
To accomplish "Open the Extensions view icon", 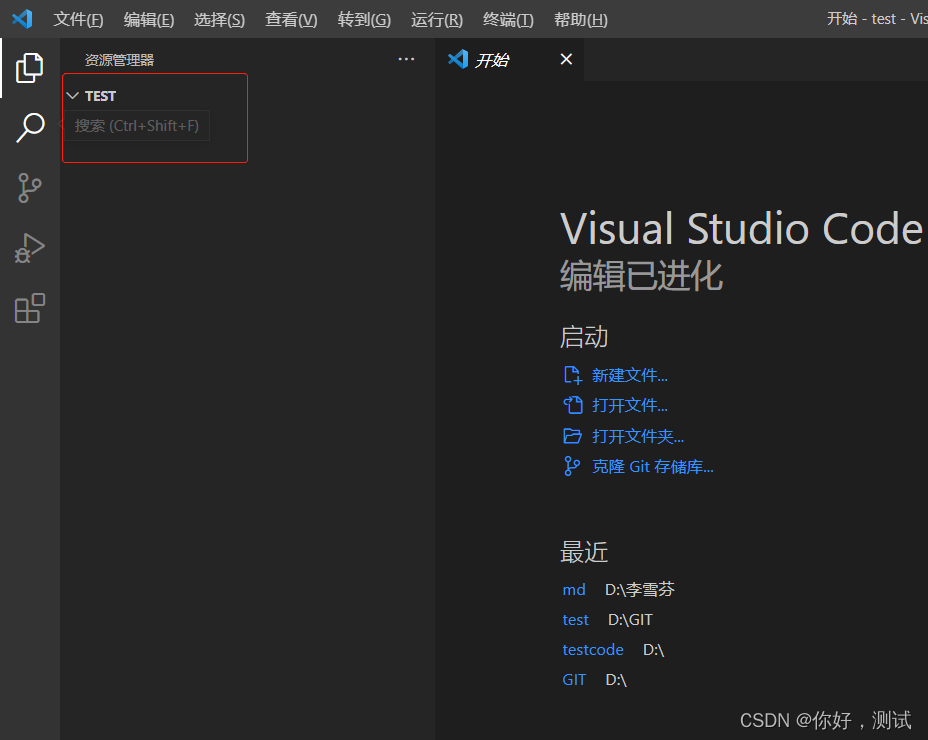I will 30,308.
